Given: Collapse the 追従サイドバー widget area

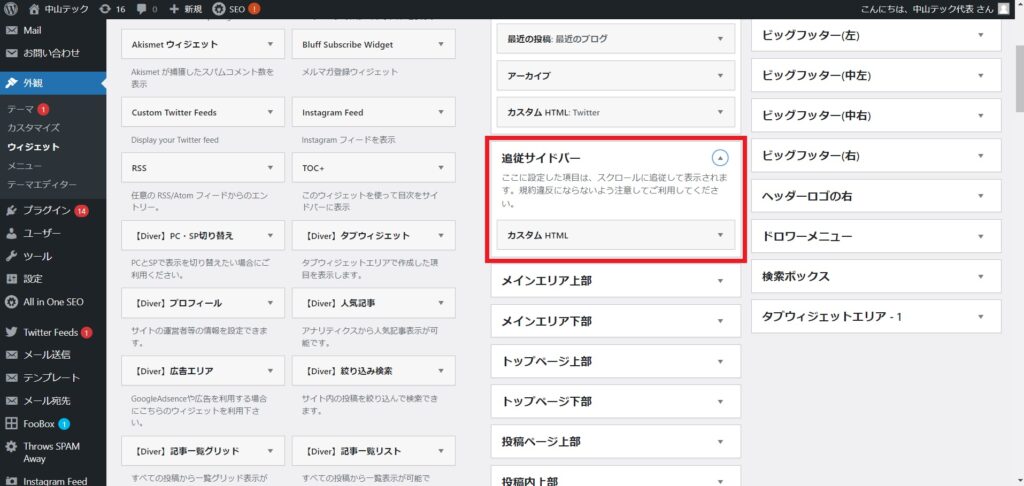Looking at the screenshot, I should pos(720,158).
